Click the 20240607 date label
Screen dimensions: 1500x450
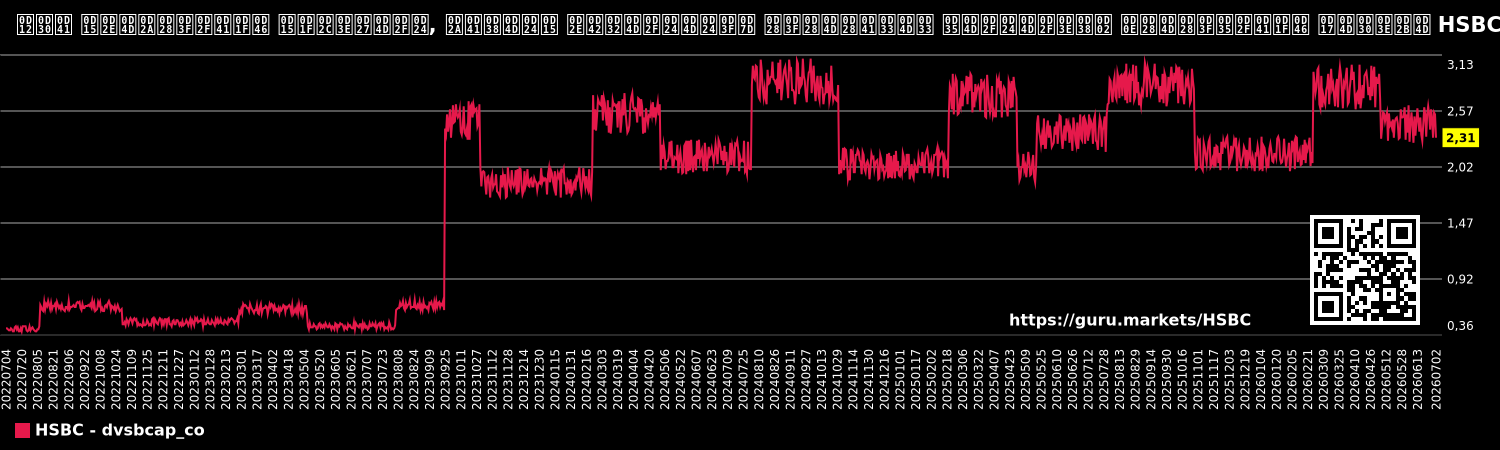click(x=697, y=378)
